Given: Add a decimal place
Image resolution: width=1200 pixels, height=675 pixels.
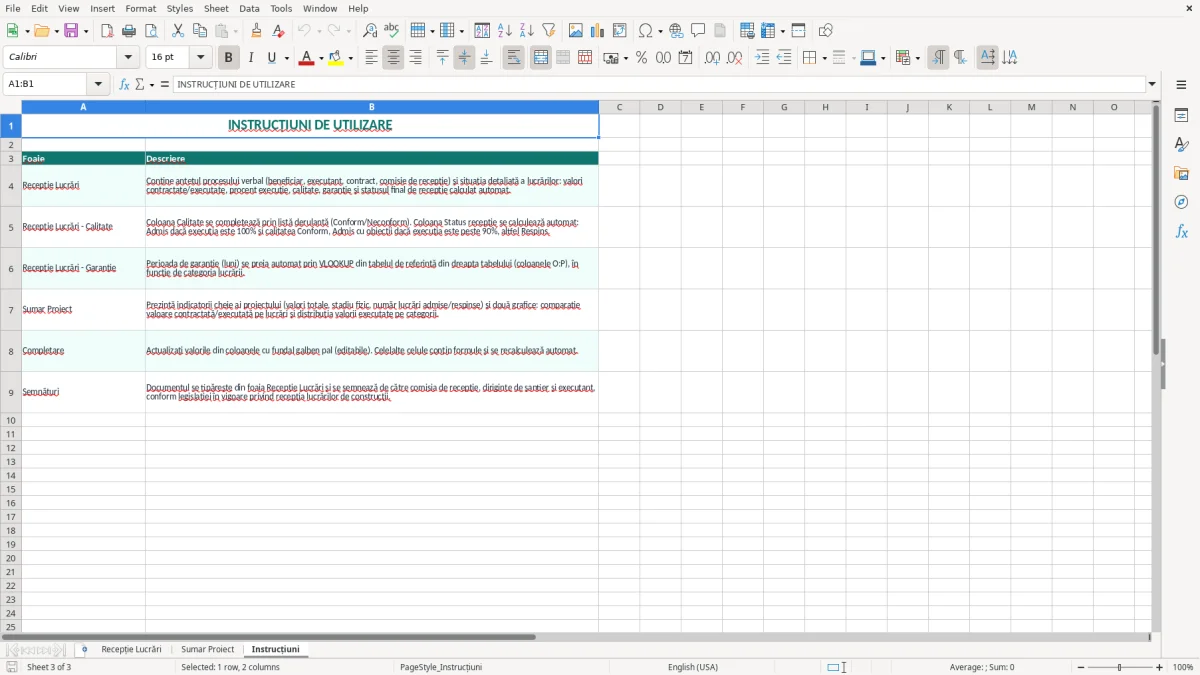Looking at the screenshot, I should (x=712, y=58).
